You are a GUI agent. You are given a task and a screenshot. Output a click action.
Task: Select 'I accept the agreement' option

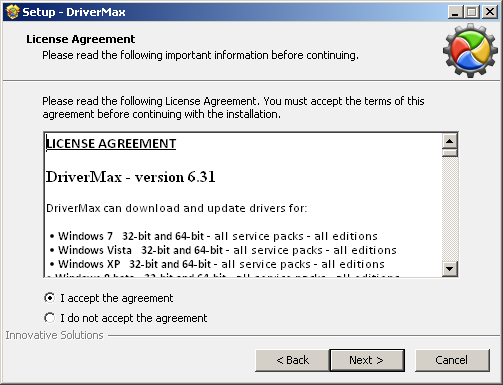[109, 298]
